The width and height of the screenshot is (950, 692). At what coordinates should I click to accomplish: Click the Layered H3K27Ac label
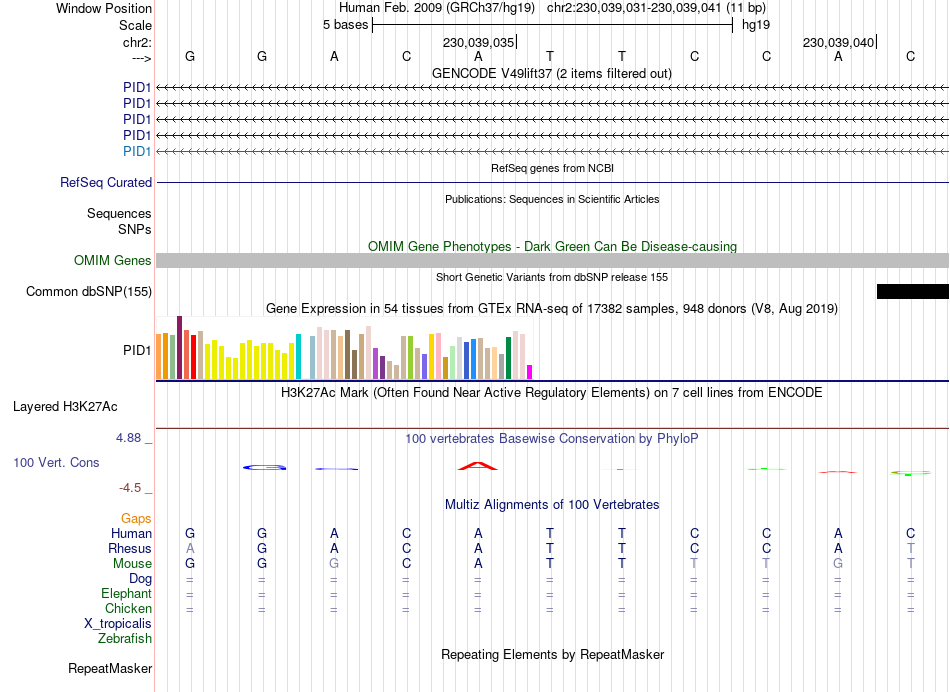click(x=65, y=407)
